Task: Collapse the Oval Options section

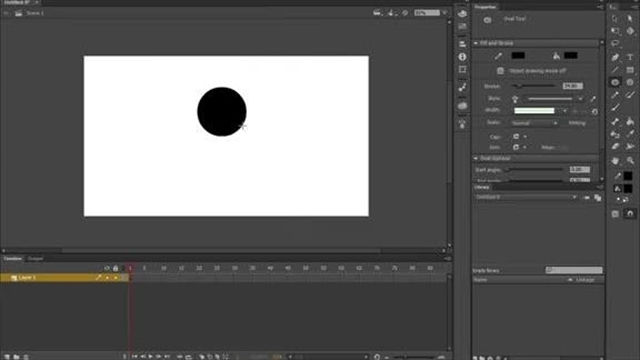Action: pyautogui.click(x=476, y=158)
